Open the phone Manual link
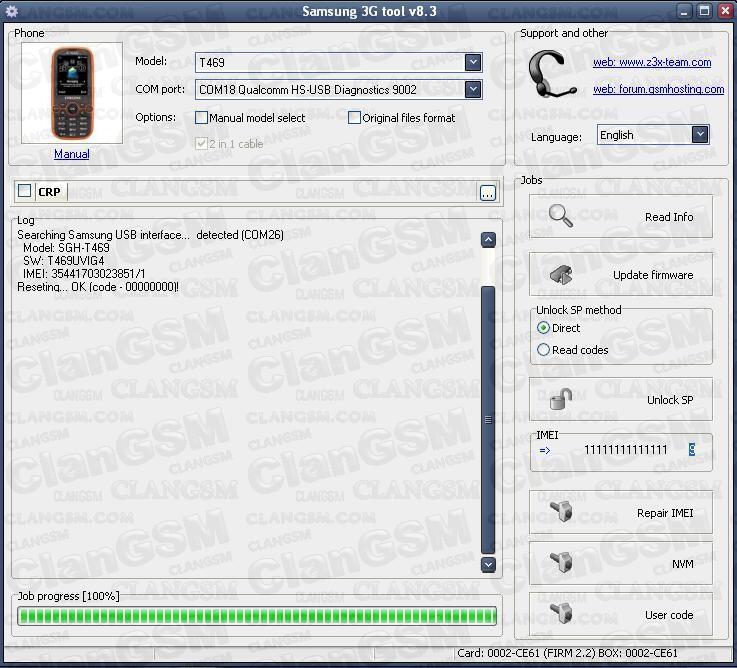The image size is (737, 668). (x=71, y=154)
